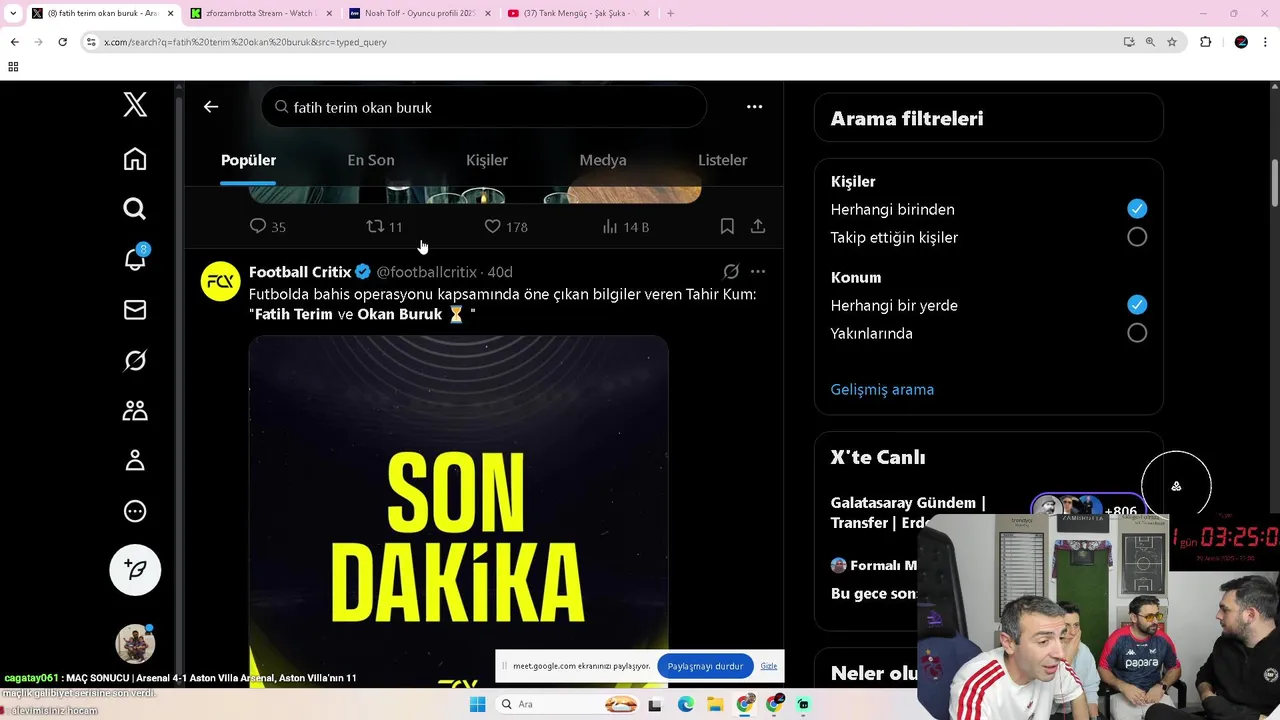This screenshot has height=720, width=1280.
Task: Switch to Popüler tab
Action: tap(248, 160)
